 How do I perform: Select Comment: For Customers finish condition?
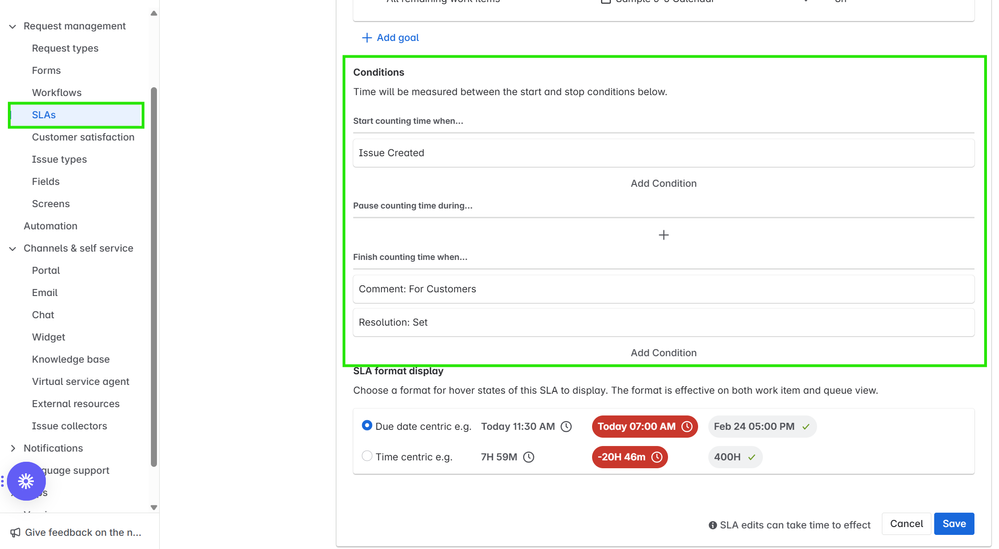pyautogui.click(x=663, y=289)
